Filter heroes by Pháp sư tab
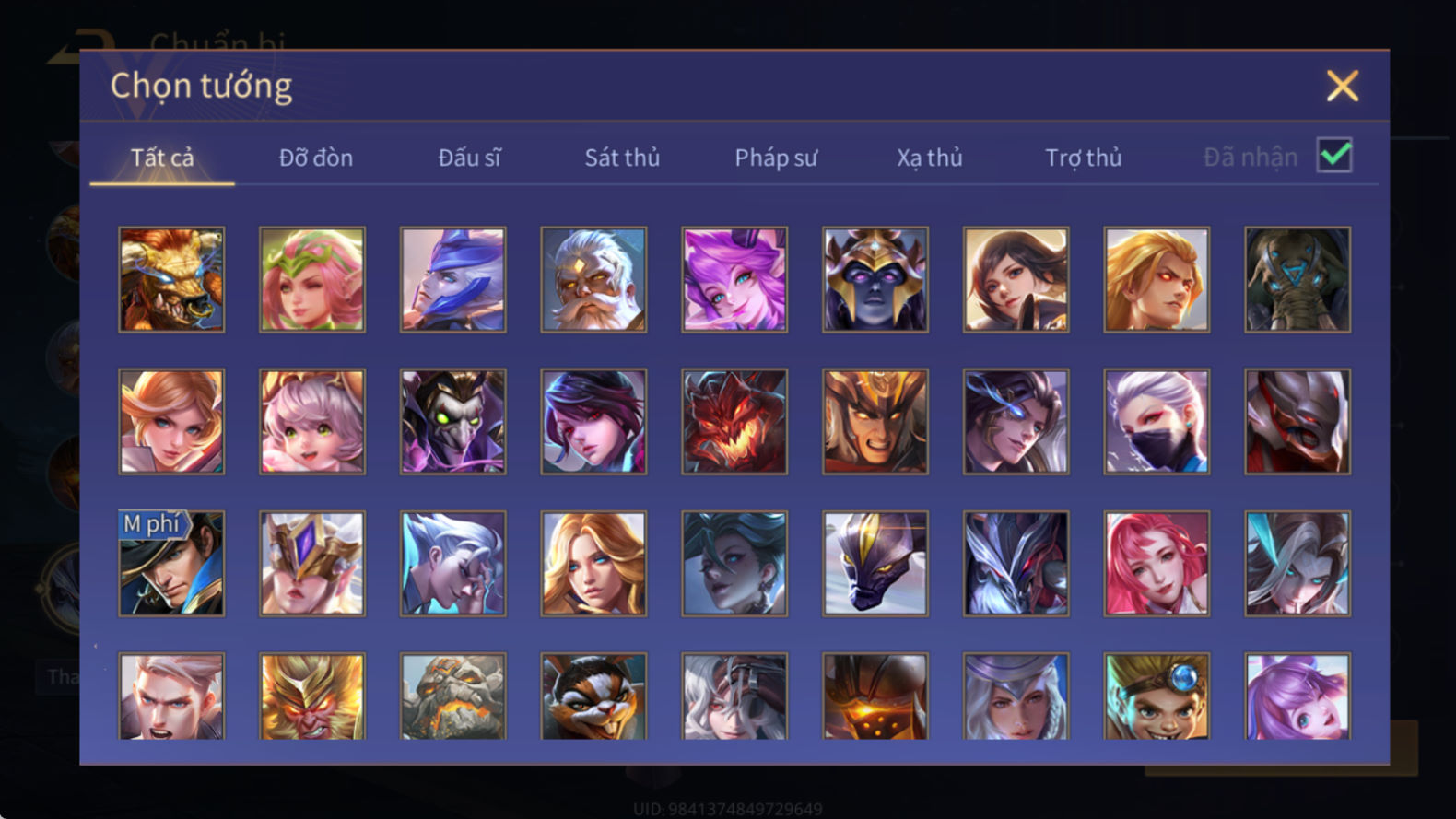 pos(776,158)
